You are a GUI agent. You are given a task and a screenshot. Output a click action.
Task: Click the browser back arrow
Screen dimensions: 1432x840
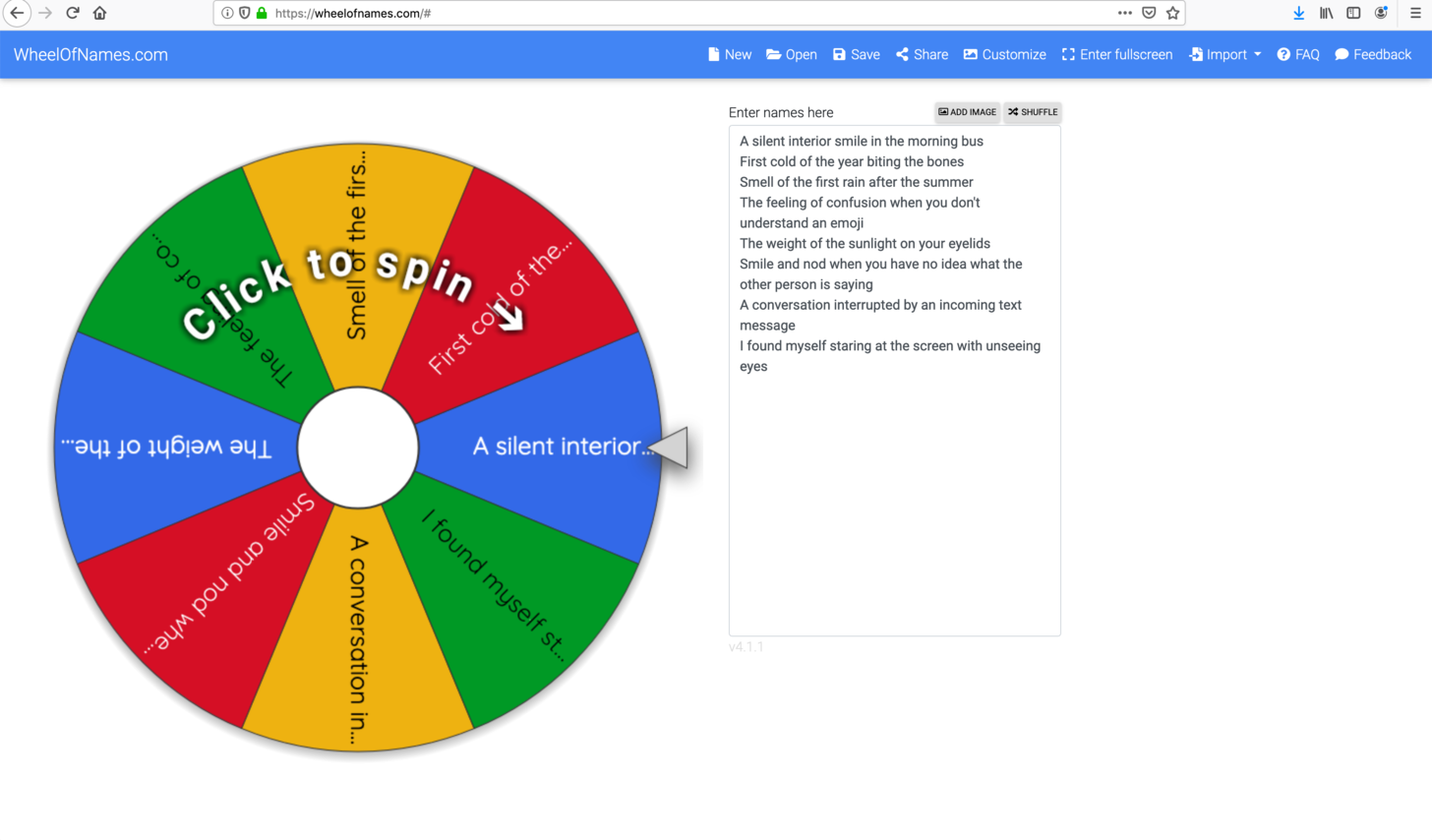17,13
